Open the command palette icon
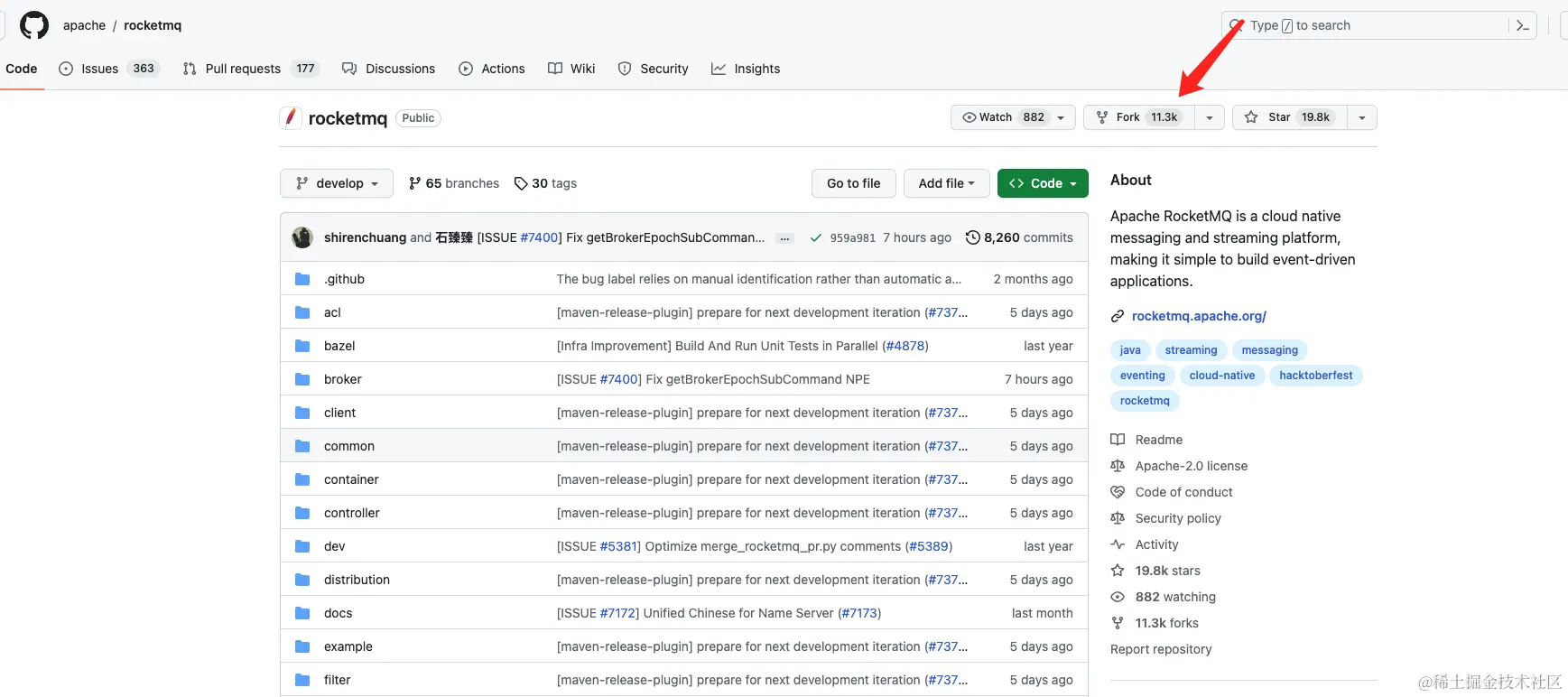Screen dimensions: 1568x697 [x=1522, y=25]
